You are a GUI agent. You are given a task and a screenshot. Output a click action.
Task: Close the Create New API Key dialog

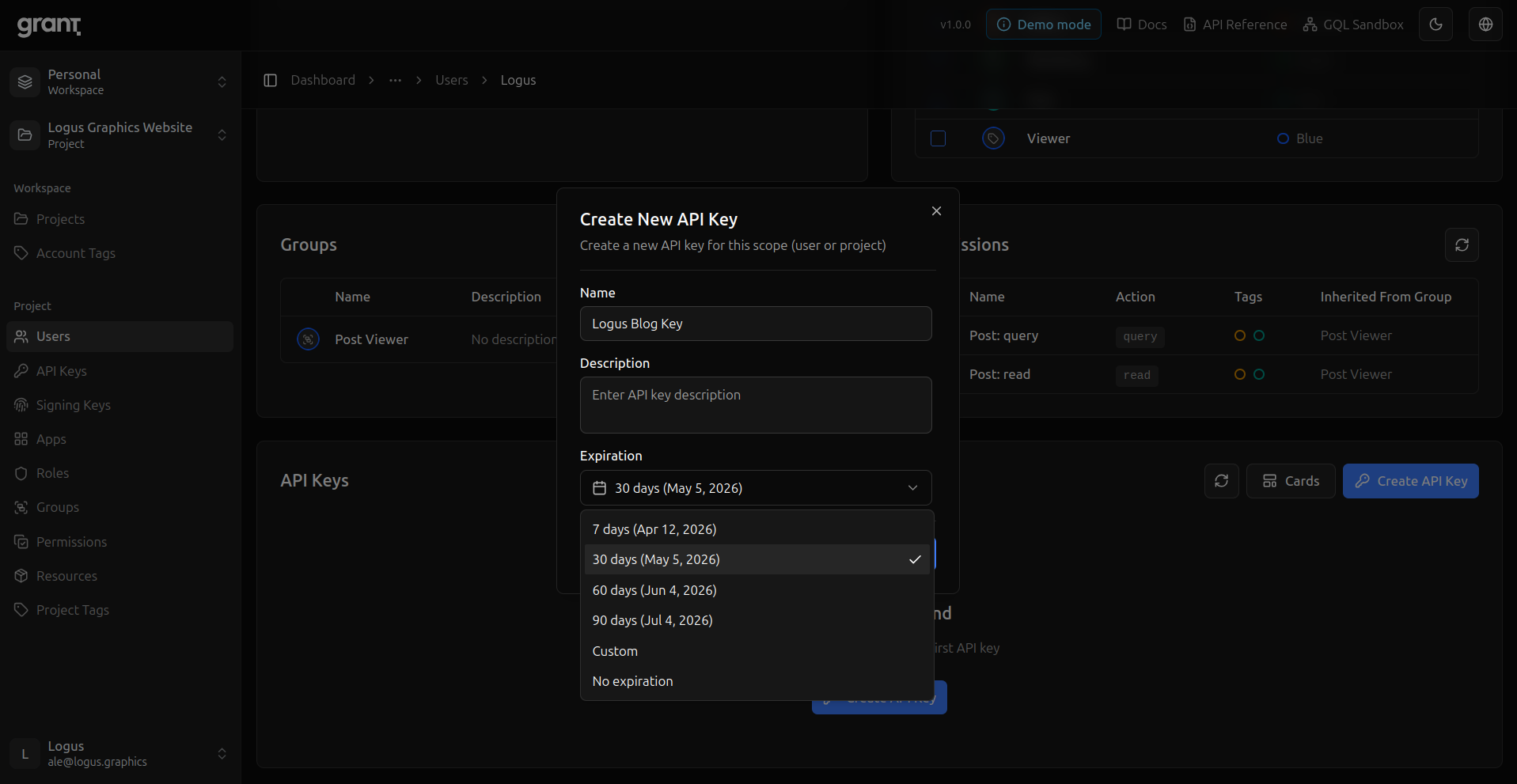[936, 211]
